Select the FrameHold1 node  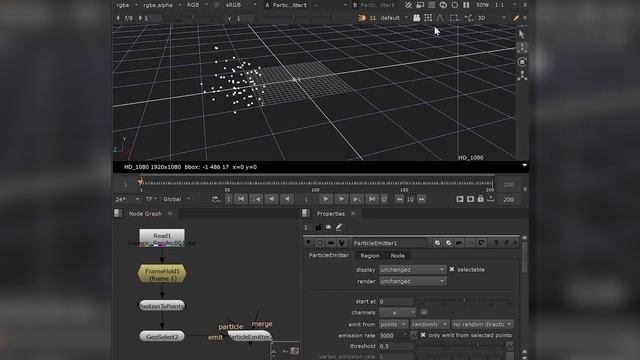tap(162, 274)
